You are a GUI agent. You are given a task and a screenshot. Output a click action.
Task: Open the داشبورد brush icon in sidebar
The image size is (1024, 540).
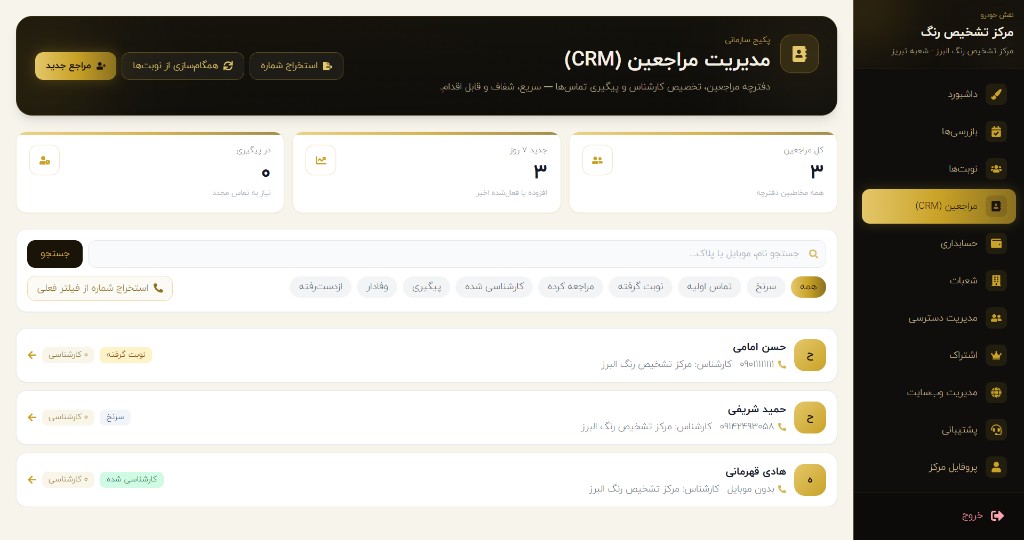coord(996,94)
